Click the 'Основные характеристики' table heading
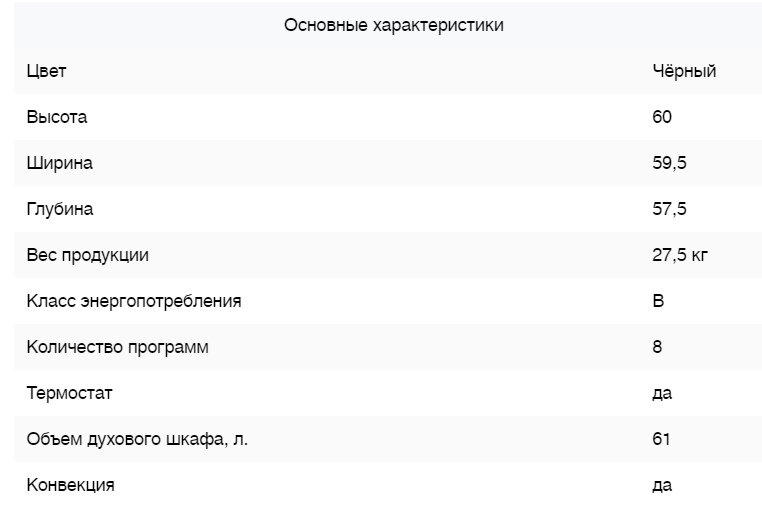The image size is (762, 506). 393,25
